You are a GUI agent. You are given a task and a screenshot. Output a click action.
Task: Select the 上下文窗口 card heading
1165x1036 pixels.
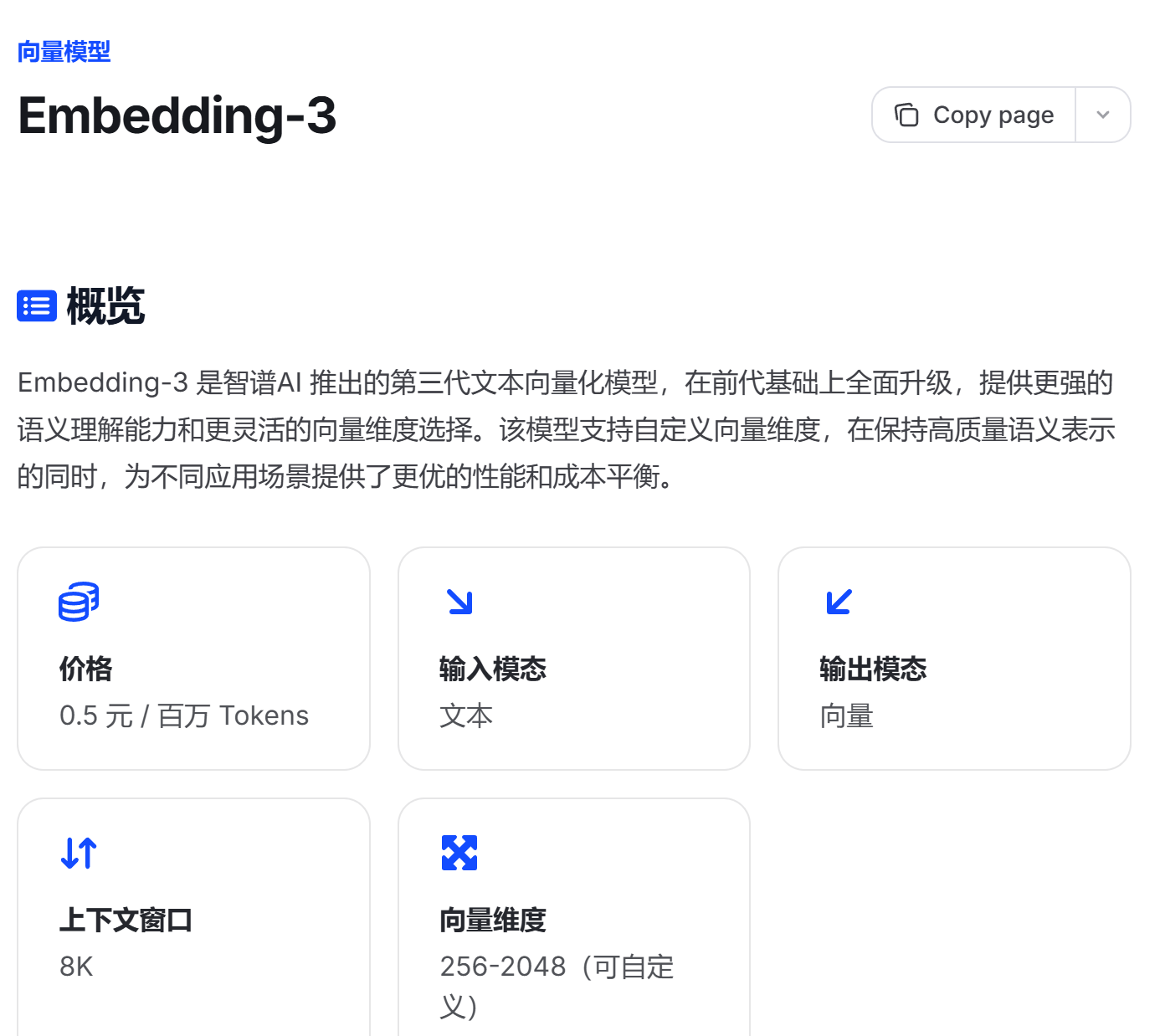(126, 920)
